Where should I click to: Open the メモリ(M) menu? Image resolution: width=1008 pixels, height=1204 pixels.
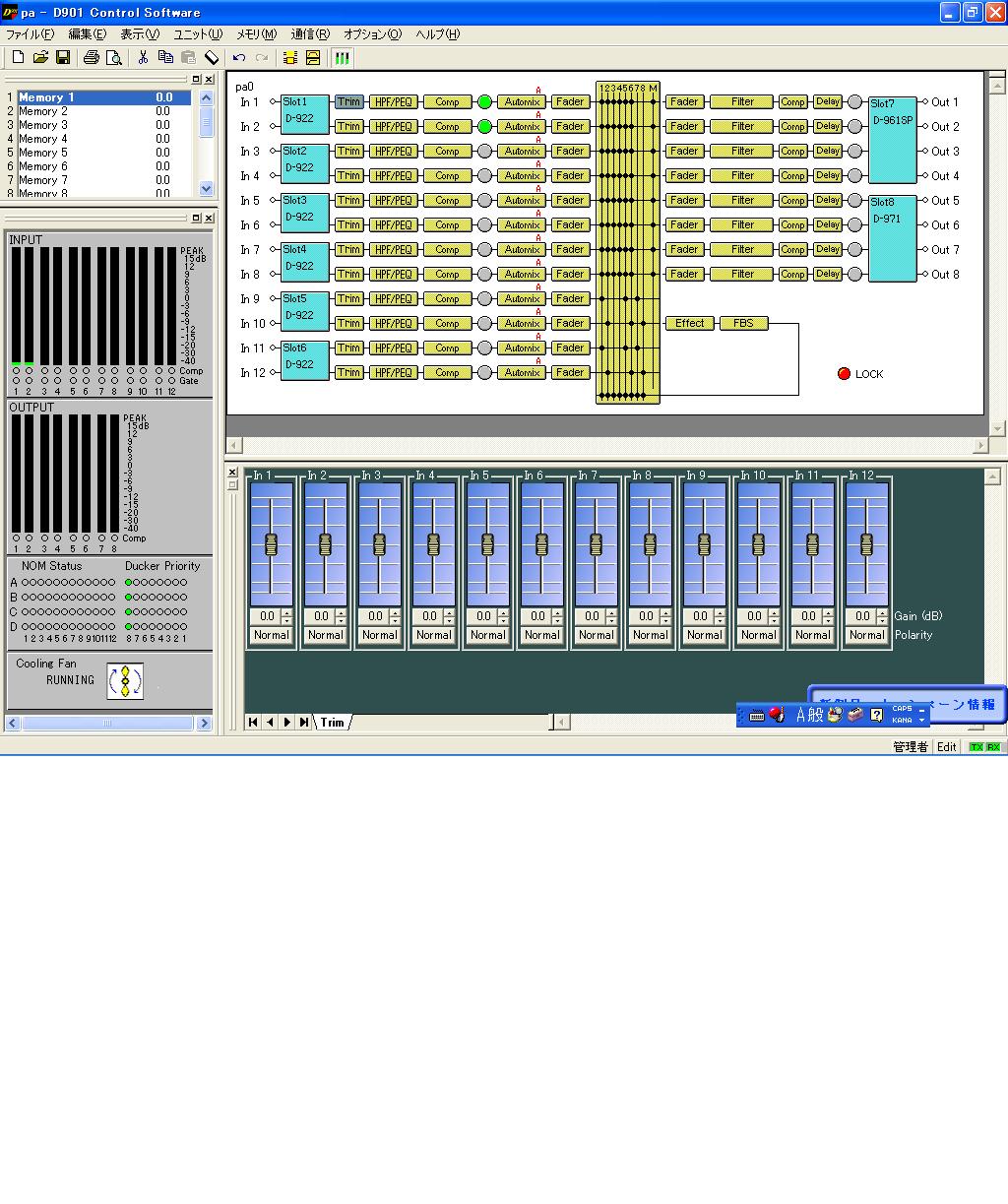click(x=256, y=33)
